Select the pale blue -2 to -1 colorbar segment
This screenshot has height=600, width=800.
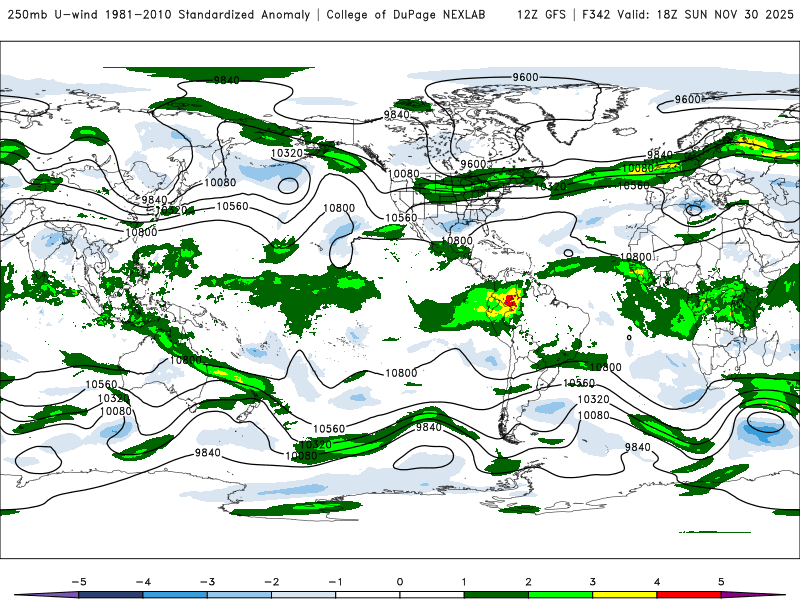pyautogui.click(x=304, y=595)
